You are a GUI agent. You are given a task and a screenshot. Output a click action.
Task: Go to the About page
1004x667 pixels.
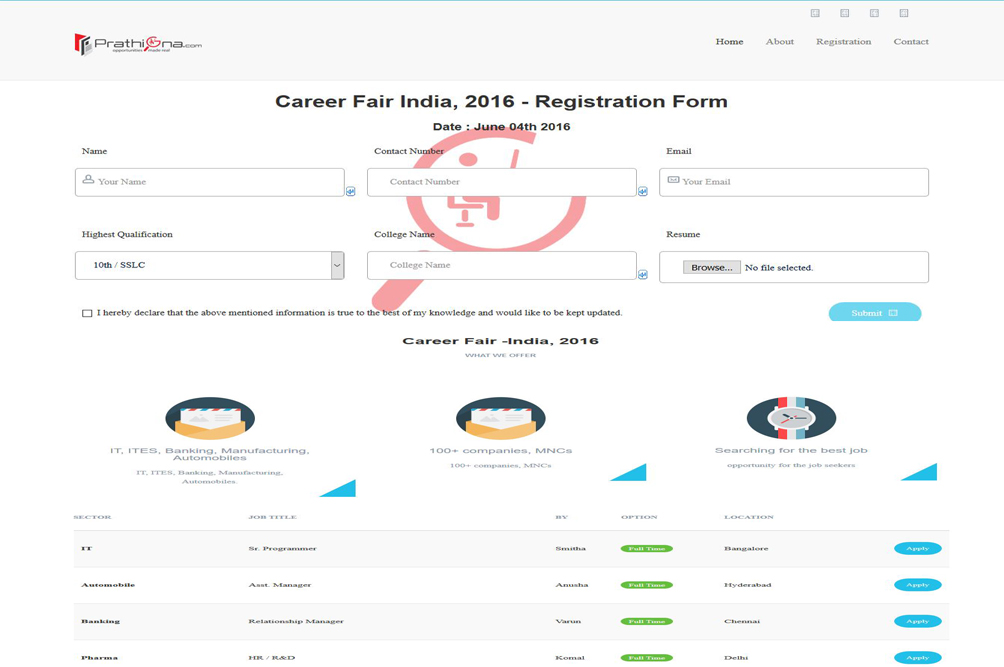click(779, 42)
